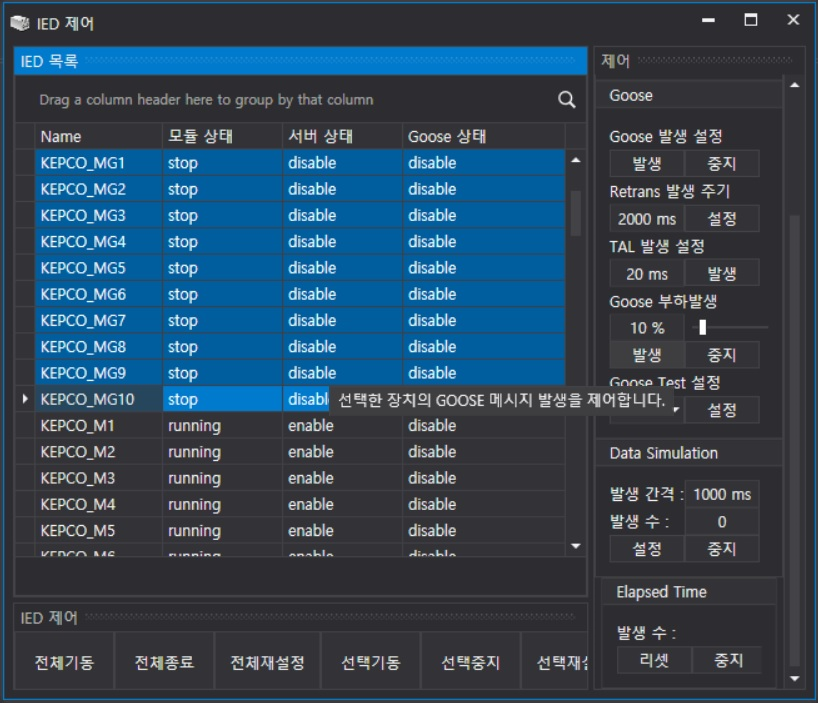This screenshot has width=818, height=703.
Task: Click the stop cell for KEPCO_MG10
Action: 222,399
